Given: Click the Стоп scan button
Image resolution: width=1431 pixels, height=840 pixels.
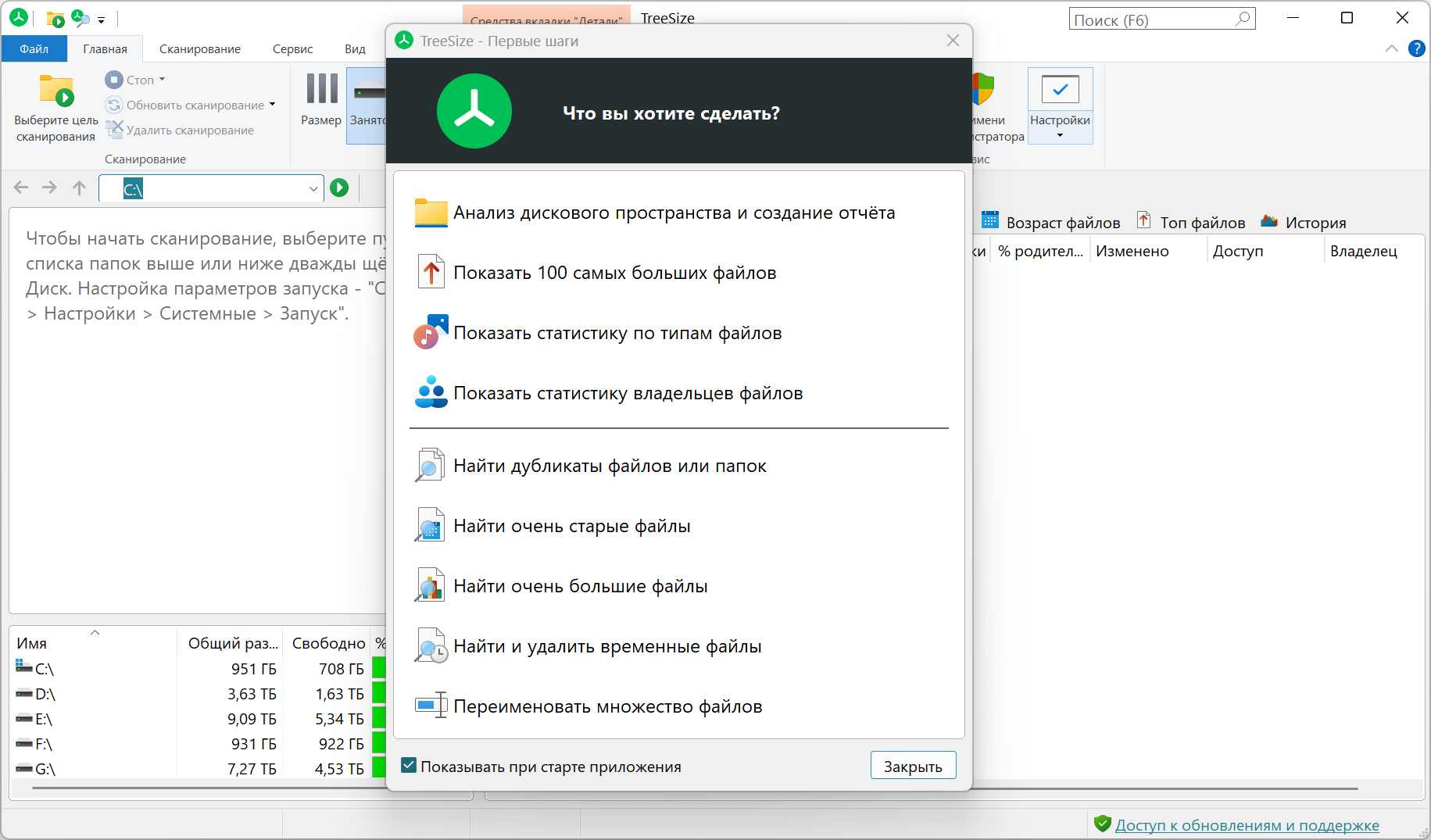Looking at the screenshot, I should [130, 80].
